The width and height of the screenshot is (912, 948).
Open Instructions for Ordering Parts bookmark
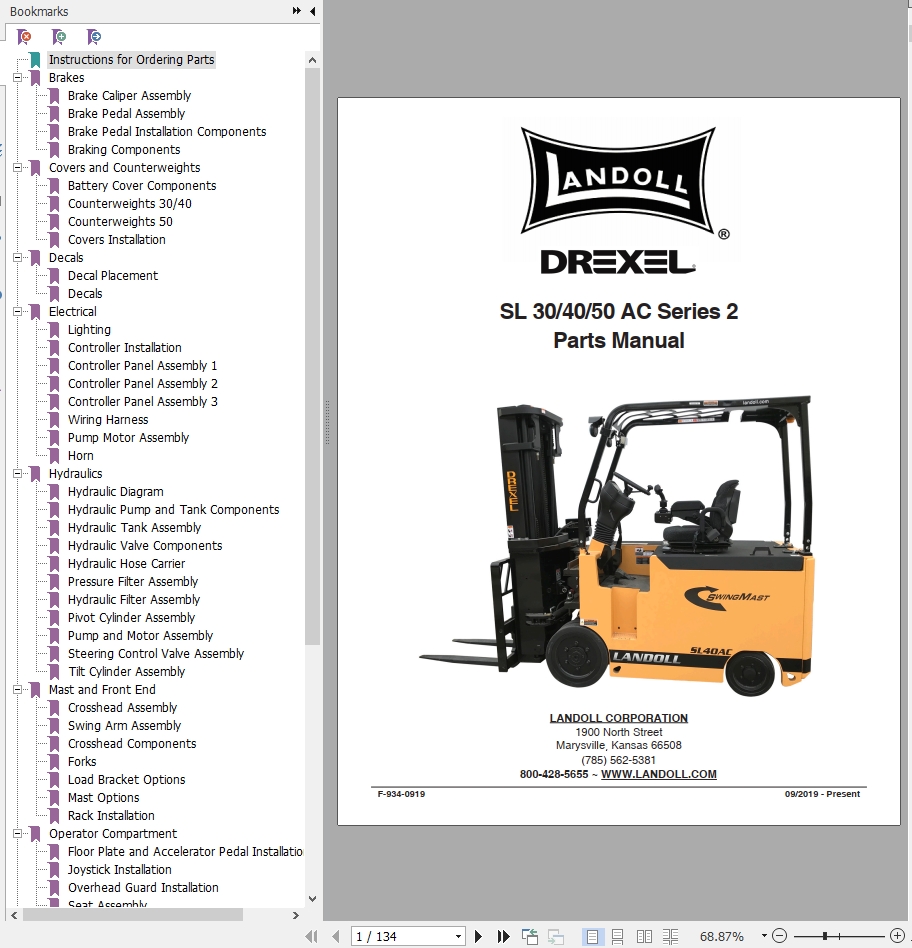131,59
